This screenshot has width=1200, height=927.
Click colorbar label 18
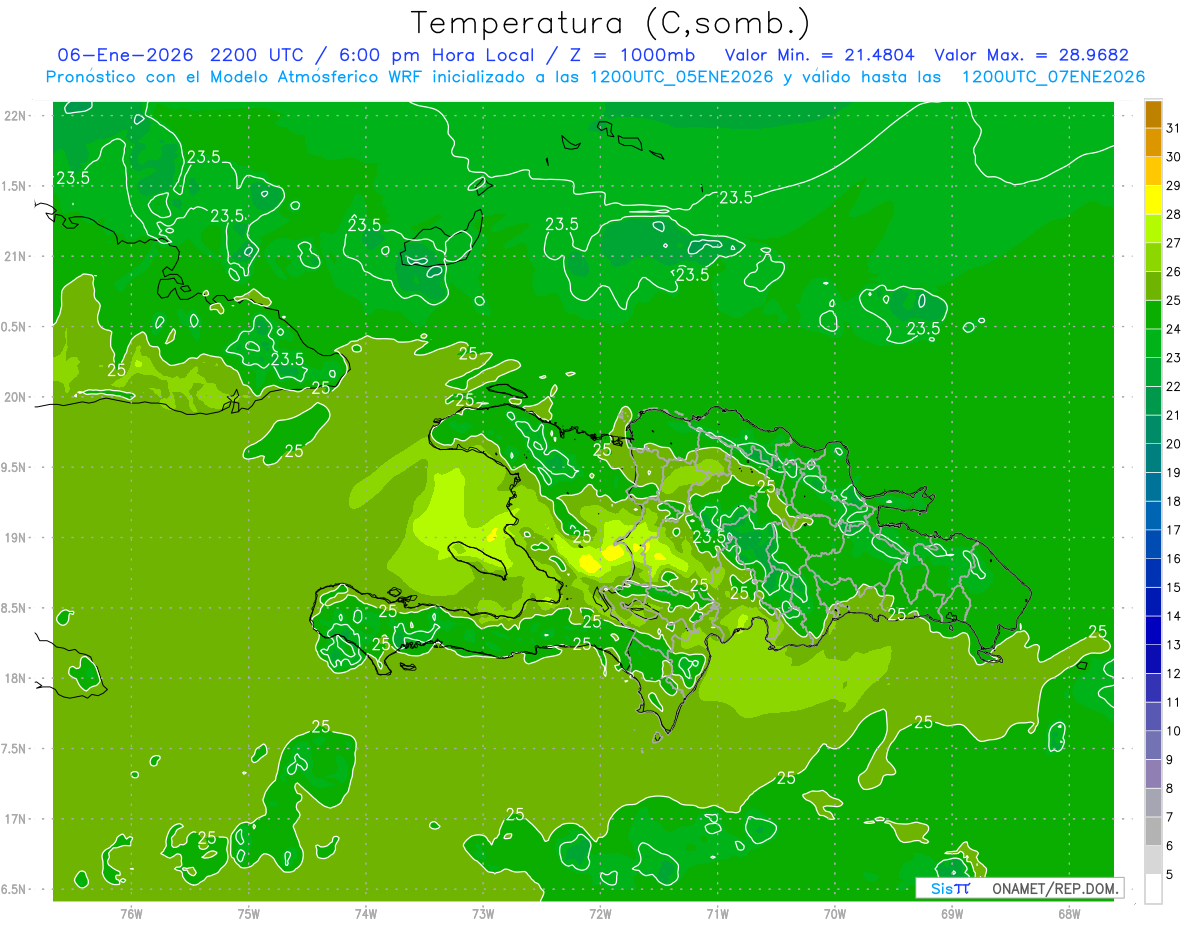pos(1174,501)
